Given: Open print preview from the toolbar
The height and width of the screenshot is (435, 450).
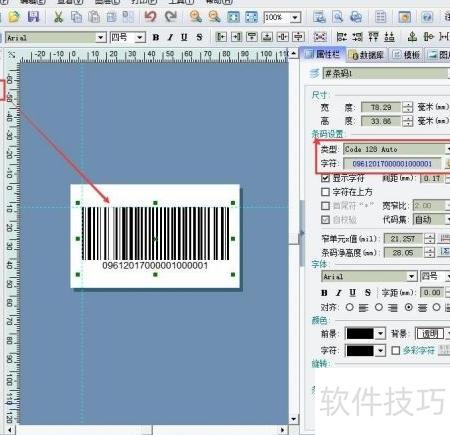Looking at the screenshot, I should tap(338, 17).
